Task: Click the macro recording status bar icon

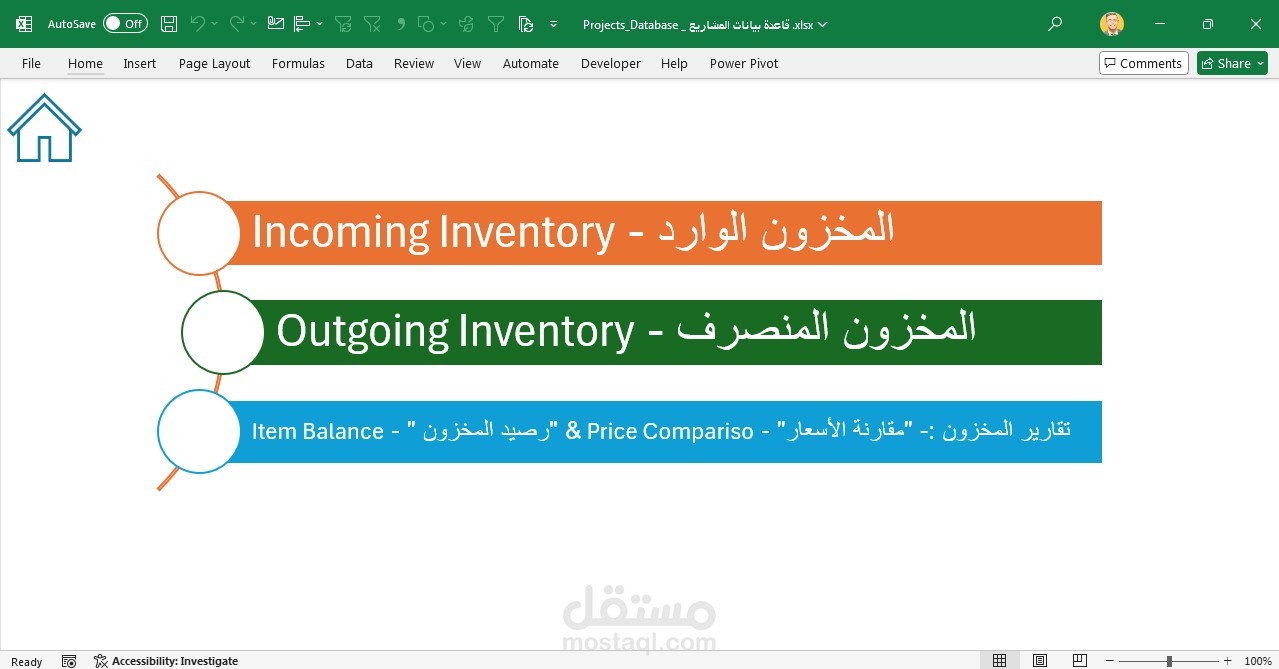Action: (69, 661)
